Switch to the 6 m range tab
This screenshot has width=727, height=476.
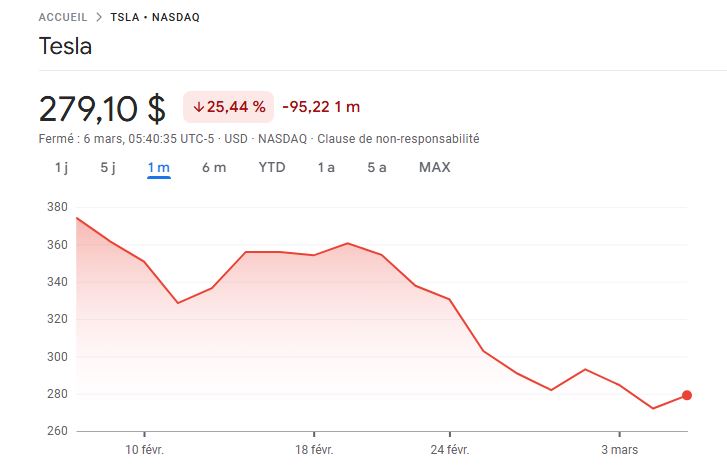(x=214, y=168)
